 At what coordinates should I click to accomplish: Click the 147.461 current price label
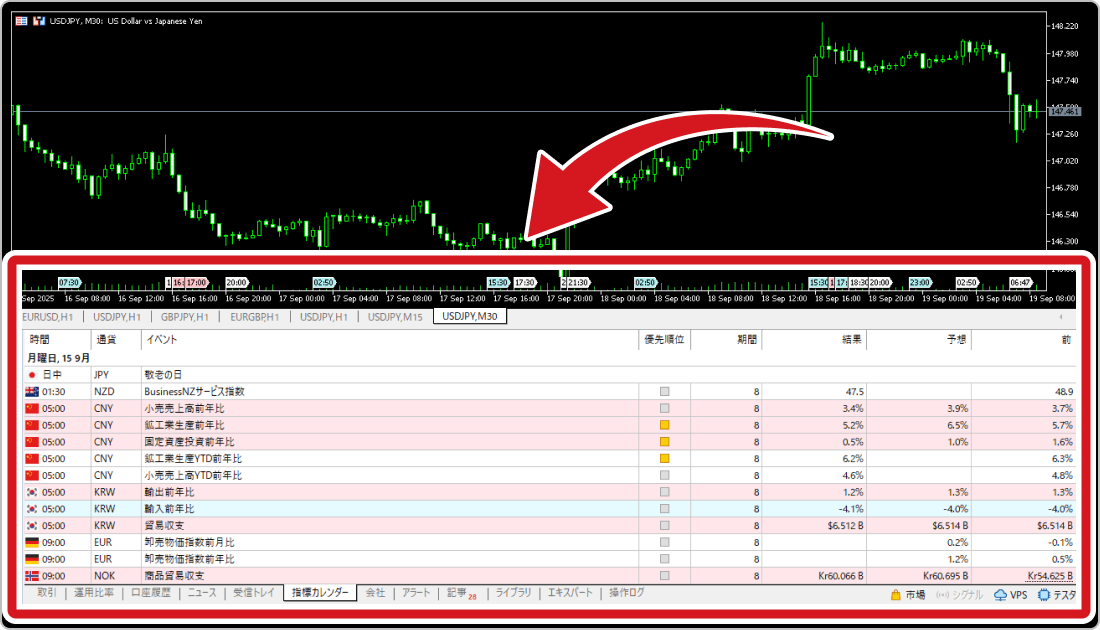[1063, 112]
